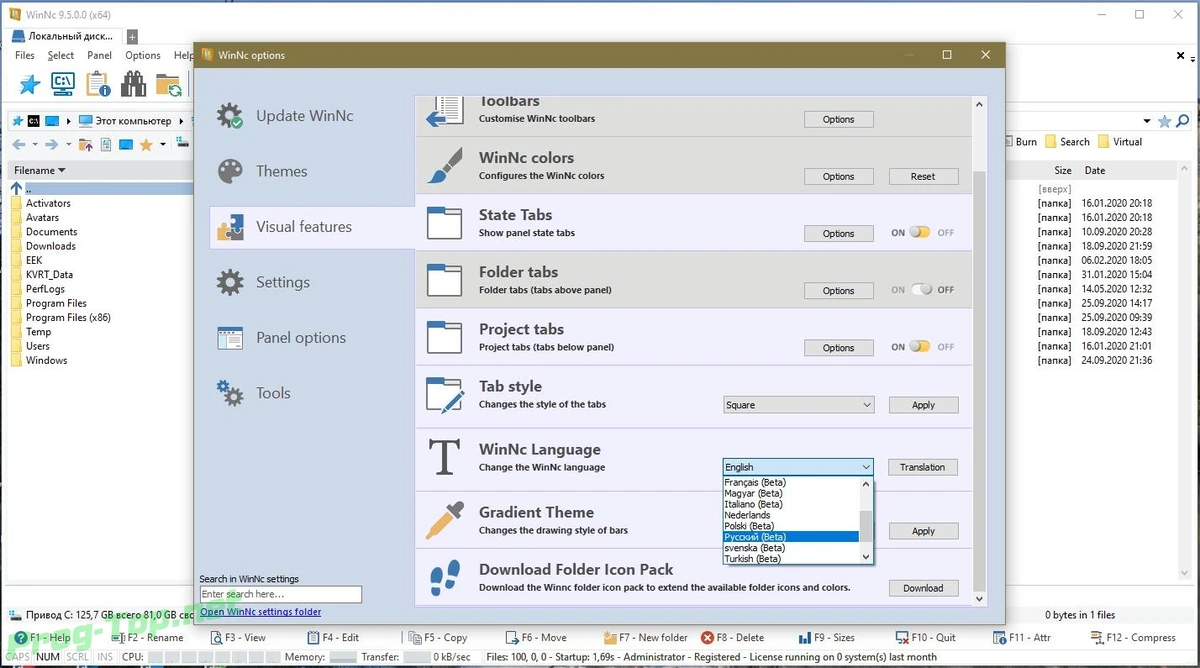
Task: Click the yellow star bookmark icon
Action: tap(146, 145)
